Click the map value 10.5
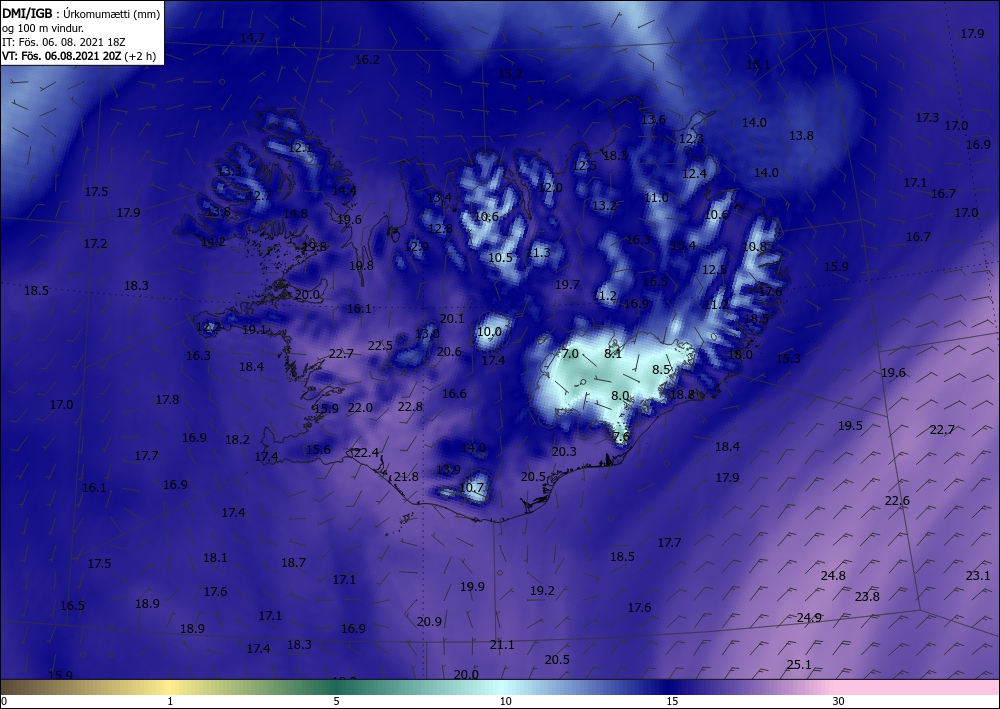This screenshot has height=709, width=1000. (x=501, y=258)
